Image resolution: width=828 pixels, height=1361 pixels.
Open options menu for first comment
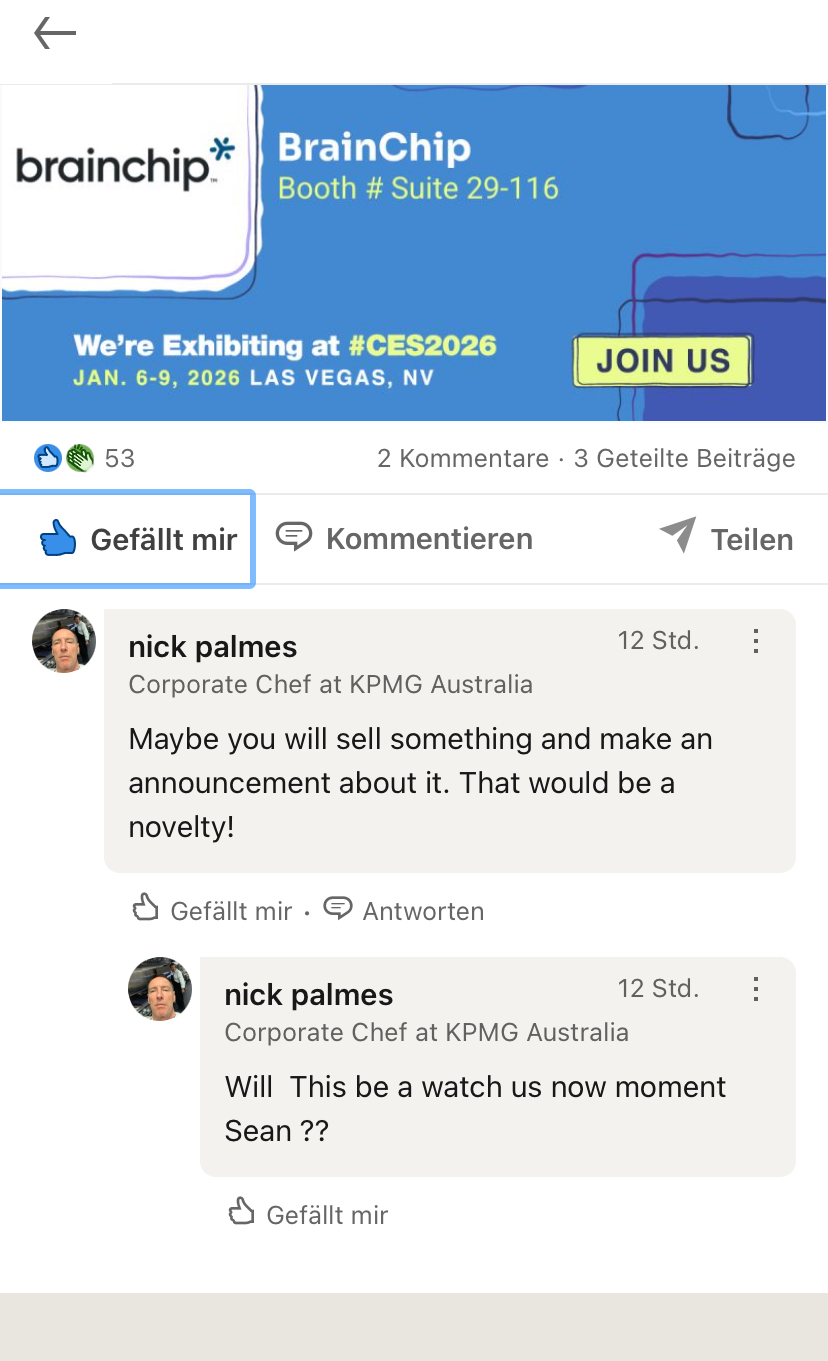pyautogui.click(x=756, y=641)
